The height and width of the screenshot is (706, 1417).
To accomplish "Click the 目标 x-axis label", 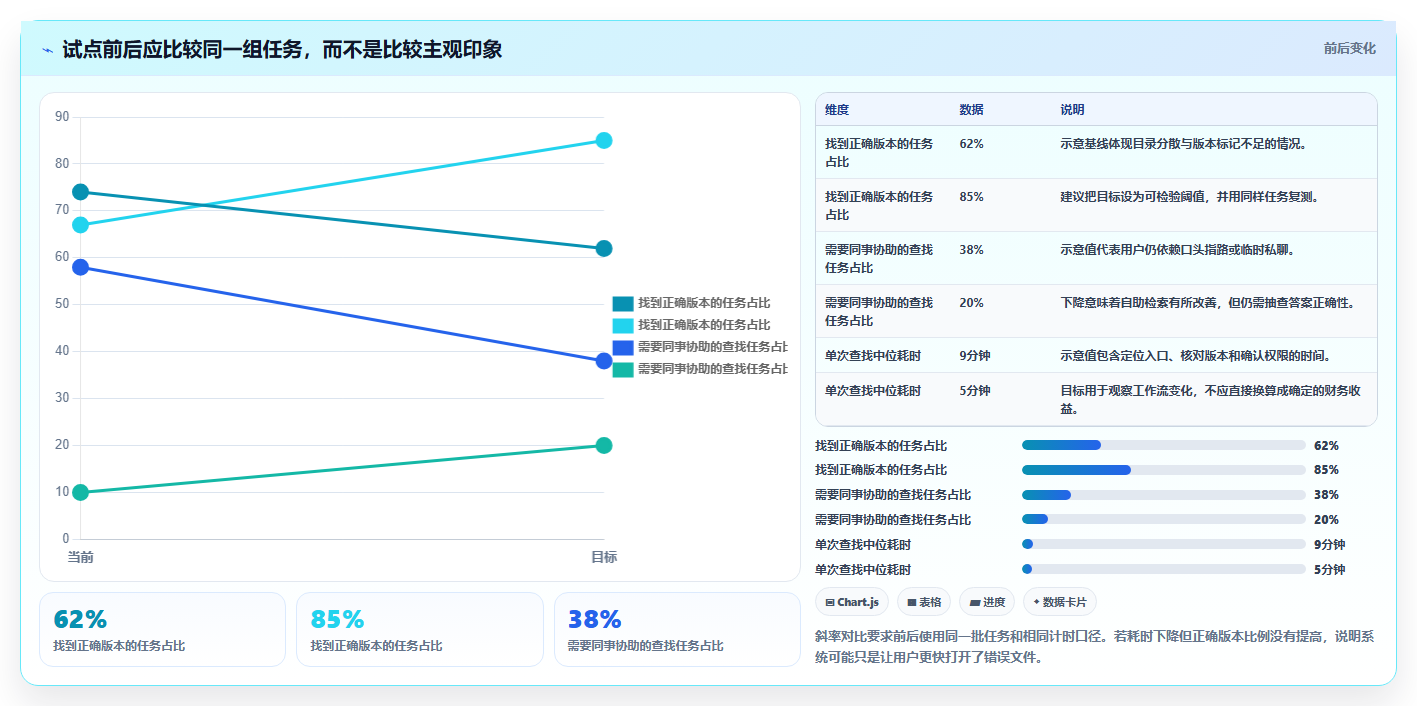I will click(604, 557).
